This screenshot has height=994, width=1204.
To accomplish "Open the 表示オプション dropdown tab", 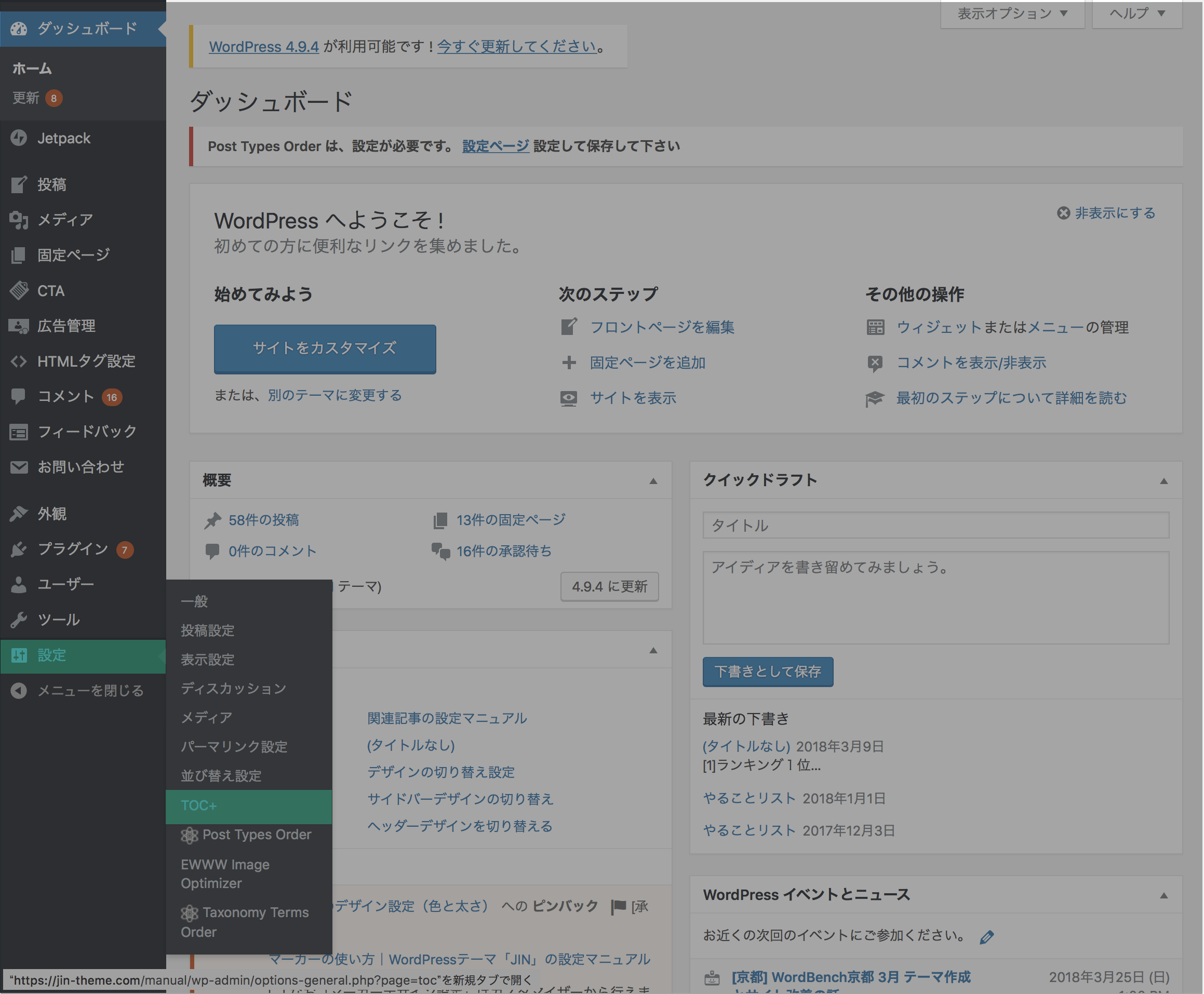I will pos(1012,14).
